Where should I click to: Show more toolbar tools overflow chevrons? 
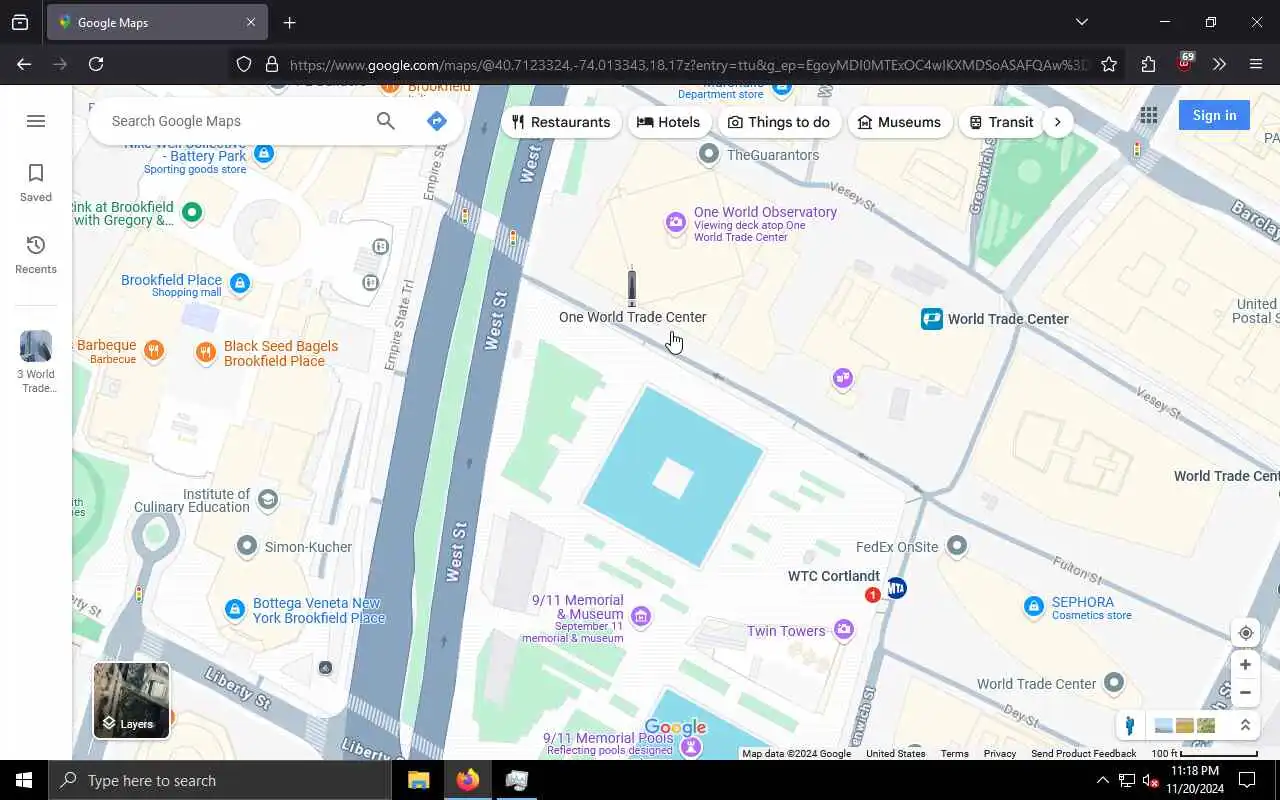click(x=1219, y=64)
